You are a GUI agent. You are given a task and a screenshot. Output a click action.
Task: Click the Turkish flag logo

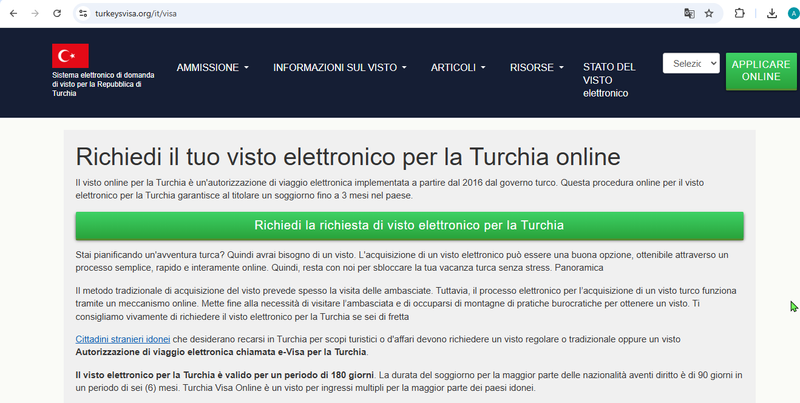tap(71, 56)
